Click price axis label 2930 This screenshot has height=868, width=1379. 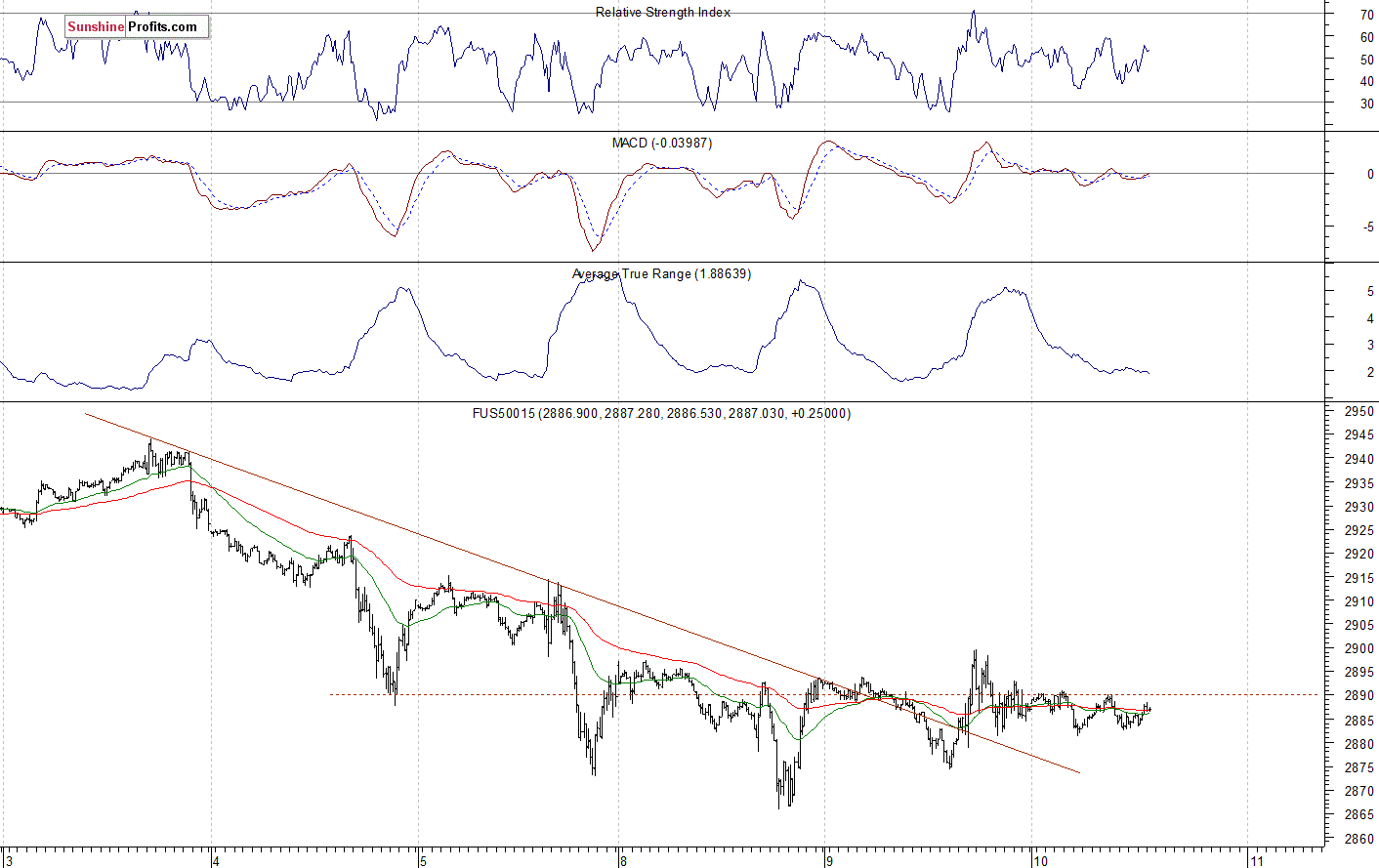1359,507
